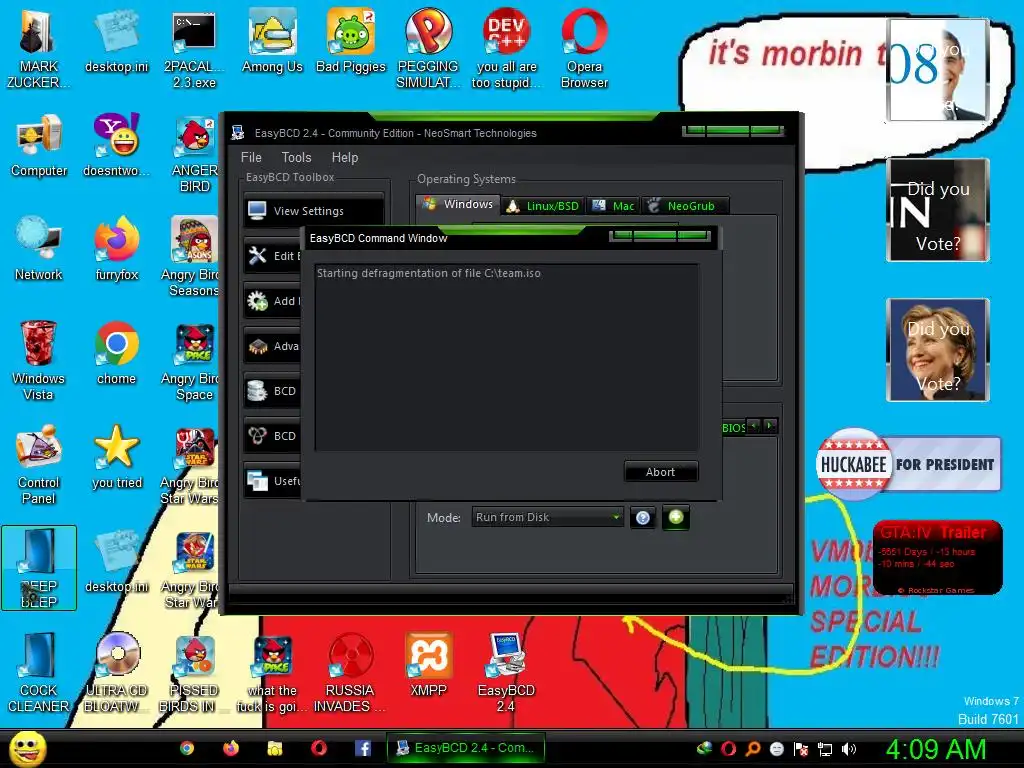The width and height of the screenshot is (1024, 768).
Task: Open the DEV C++ desktop icon
Action: coord(507,47)
